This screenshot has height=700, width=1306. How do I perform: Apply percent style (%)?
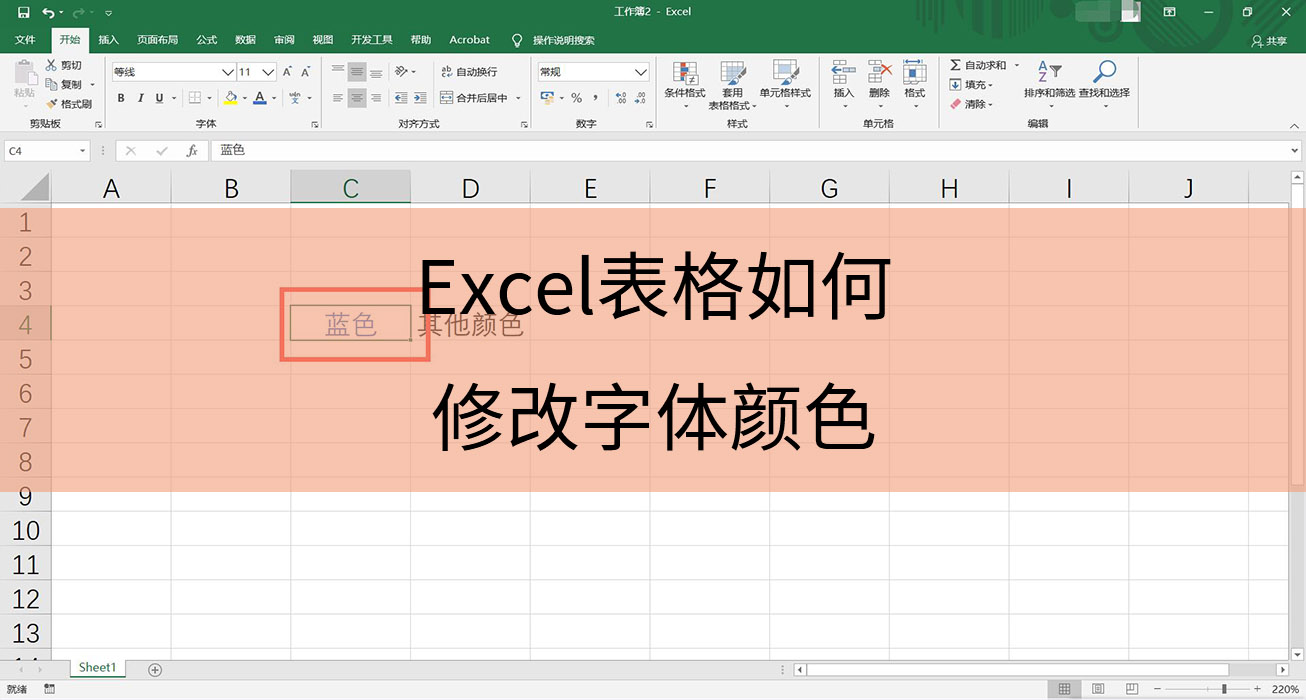coord(577,98)
